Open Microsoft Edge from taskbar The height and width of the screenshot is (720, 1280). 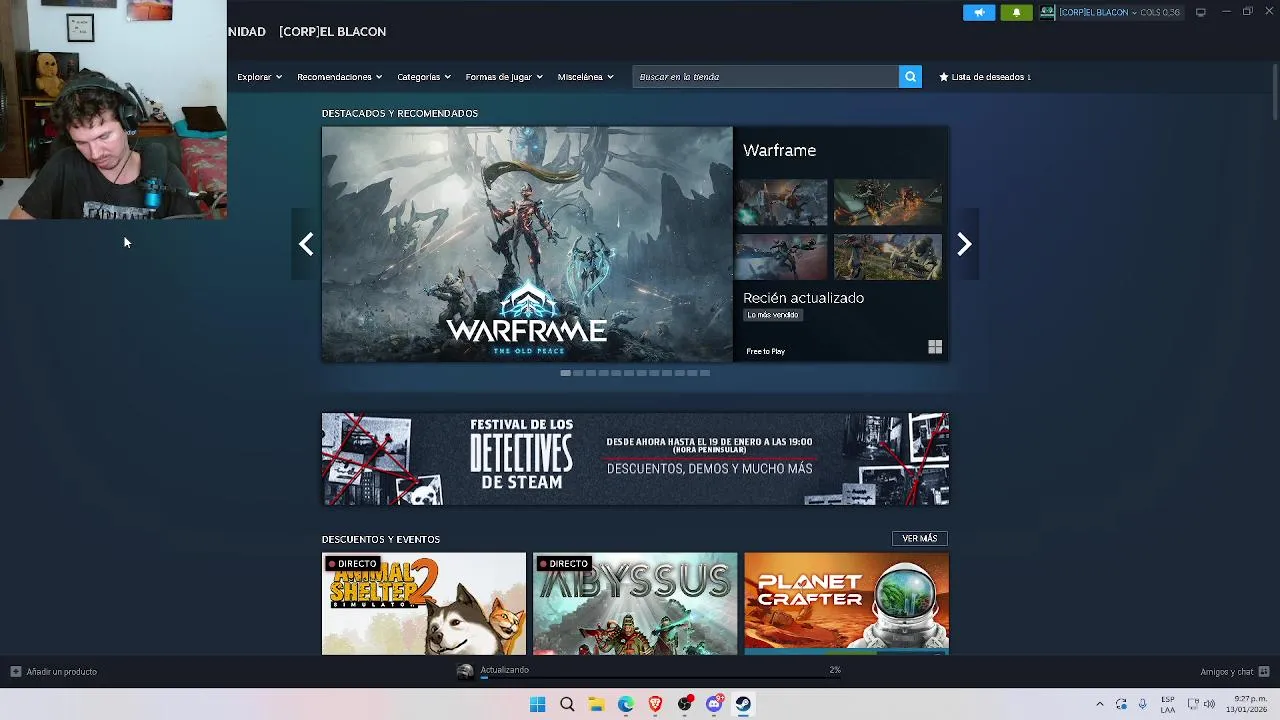[x=626, y=704]
